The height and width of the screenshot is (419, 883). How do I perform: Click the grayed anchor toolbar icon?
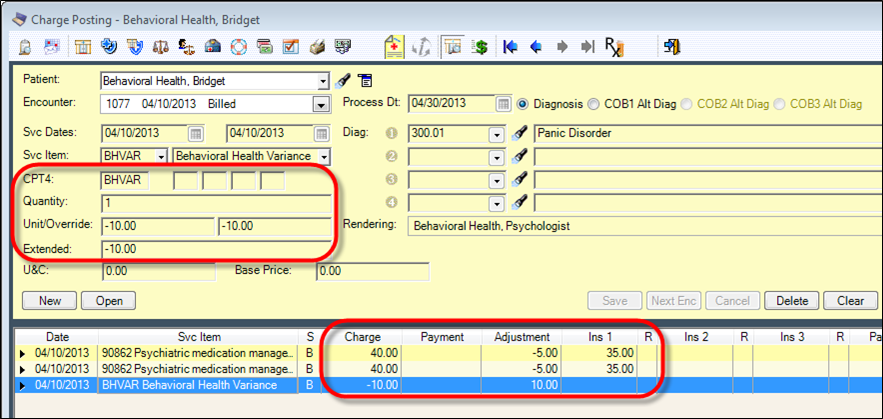pyautogui.click(x=421, y=47)
